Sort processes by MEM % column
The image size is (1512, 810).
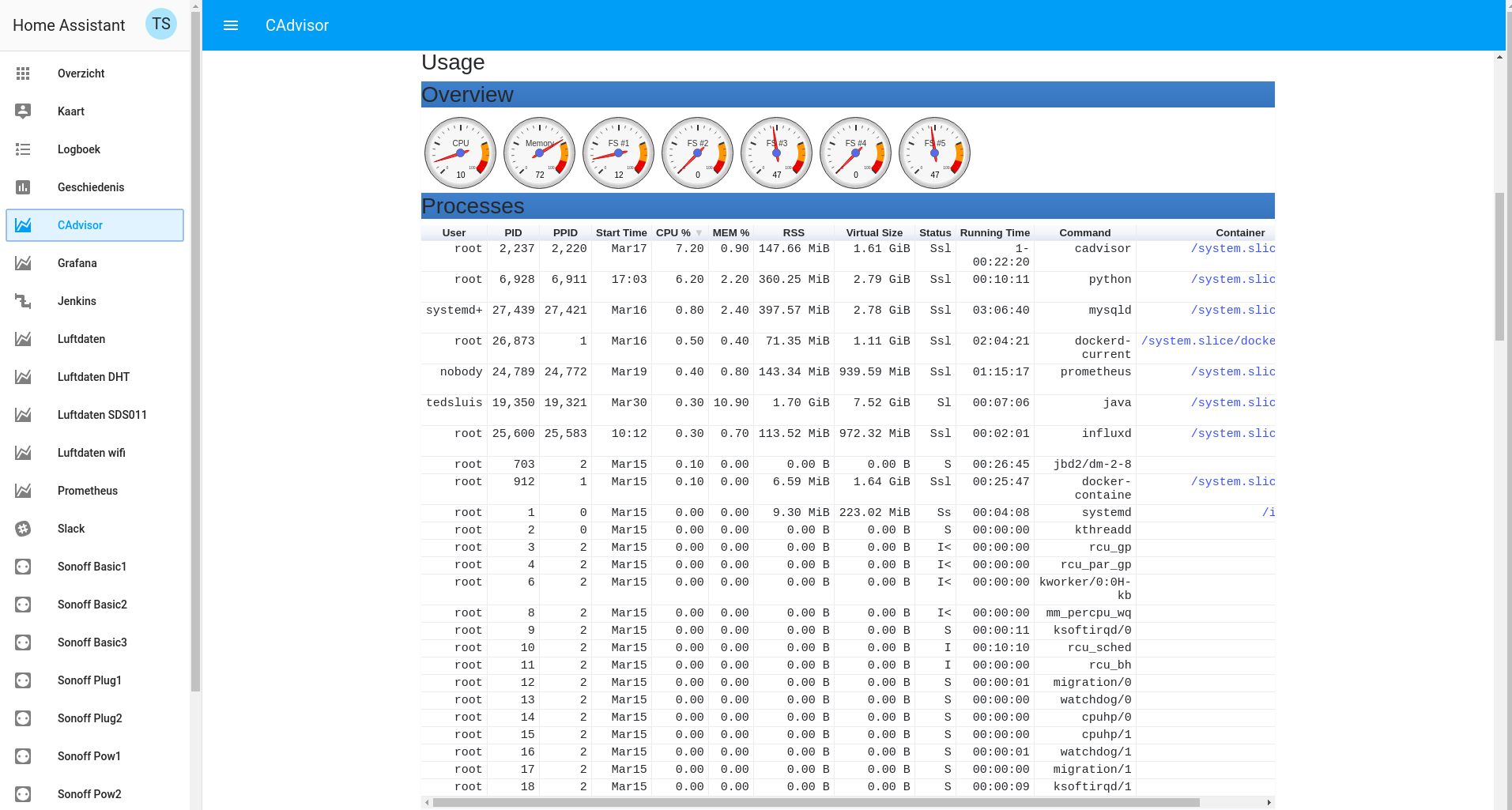point(730,232)
